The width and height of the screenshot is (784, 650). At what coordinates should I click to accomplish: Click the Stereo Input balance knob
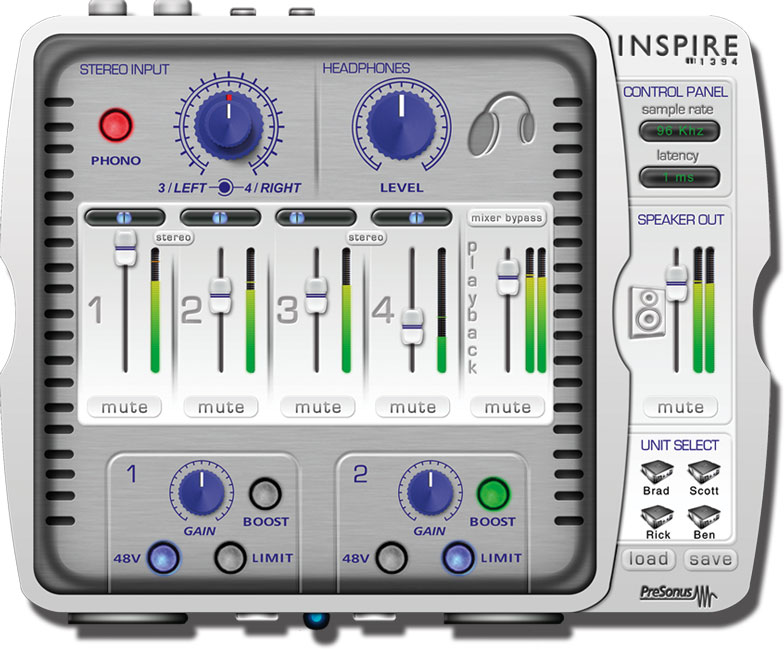[x=229, y=126]
